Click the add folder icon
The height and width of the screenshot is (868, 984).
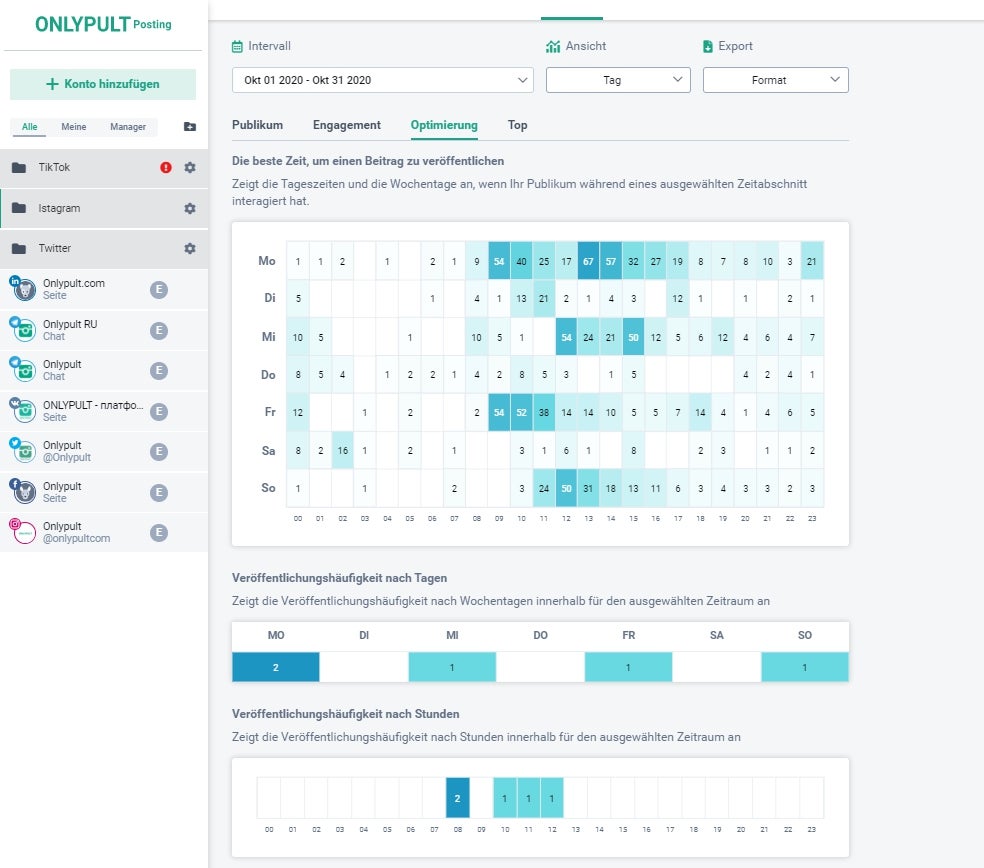(x=190, y=127)
